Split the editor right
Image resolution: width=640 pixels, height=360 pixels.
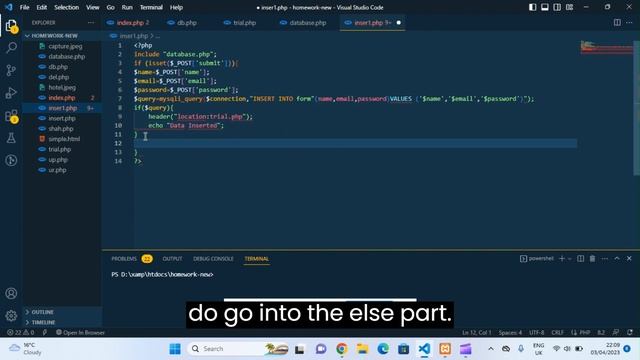(617, 23)
